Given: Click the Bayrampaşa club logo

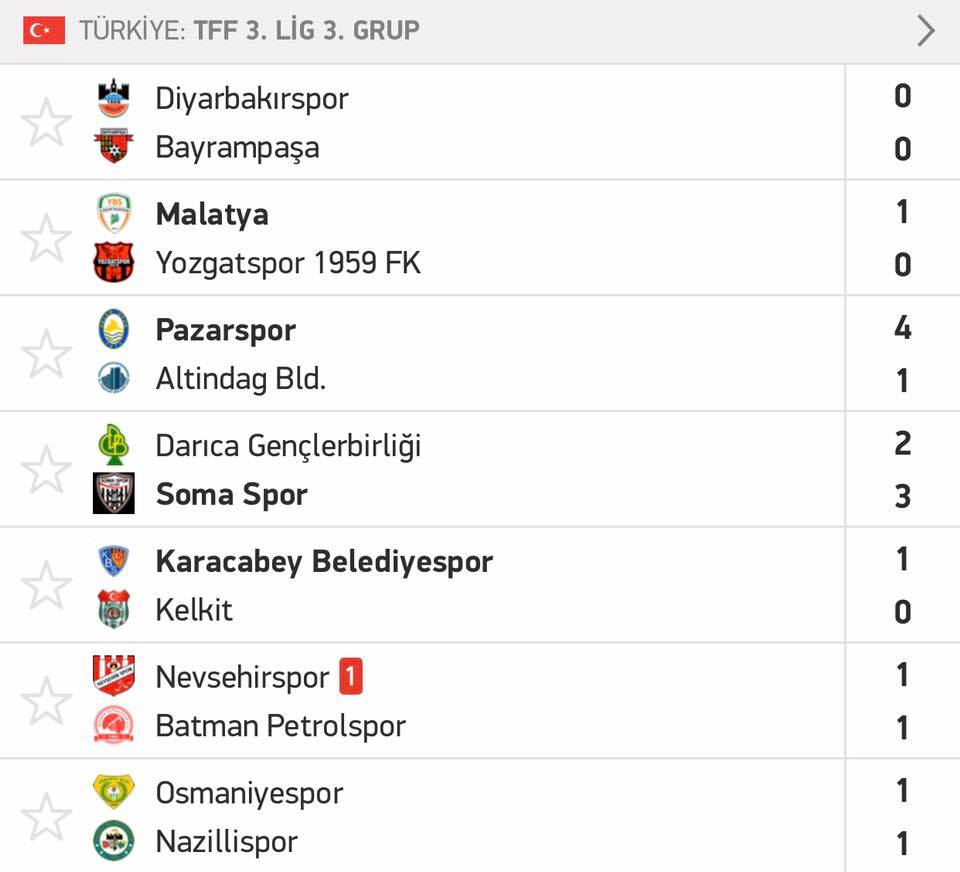Looking at the screenshot, I should coord(114,146).
